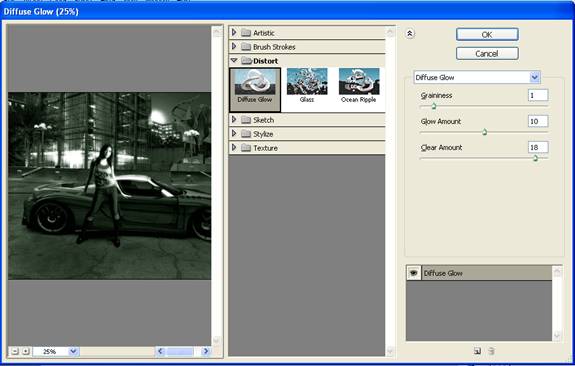The height and width of the screenshot is (366, 575).
Task: Click the delete effect layer trash icon
Action: 491,351
